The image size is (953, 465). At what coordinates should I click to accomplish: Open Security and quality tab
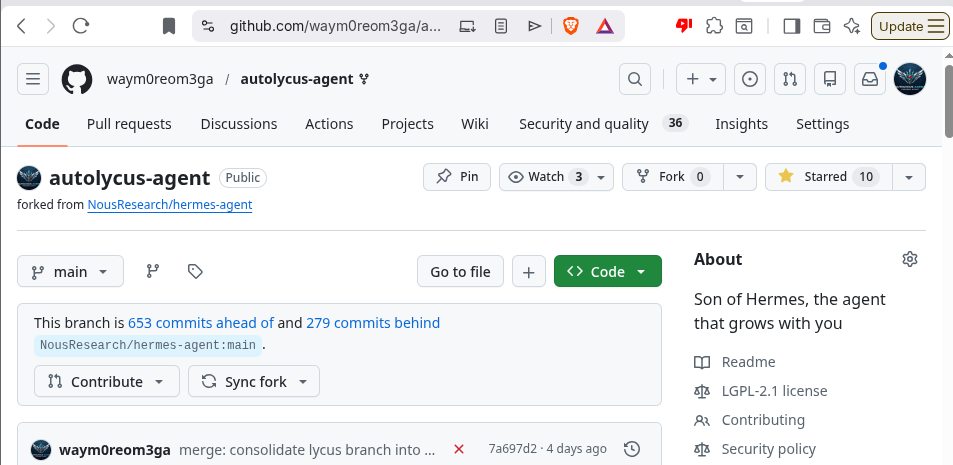[603, 124]
